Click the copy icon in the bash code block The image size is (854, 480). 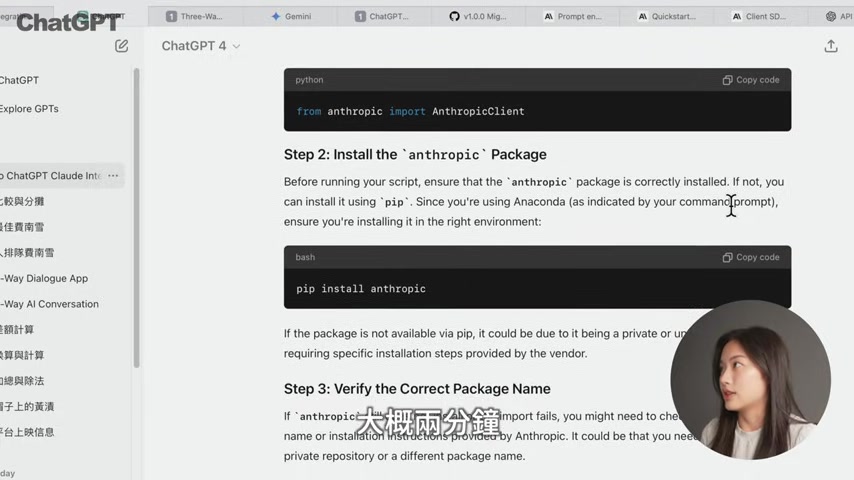[x=727, y=257]
